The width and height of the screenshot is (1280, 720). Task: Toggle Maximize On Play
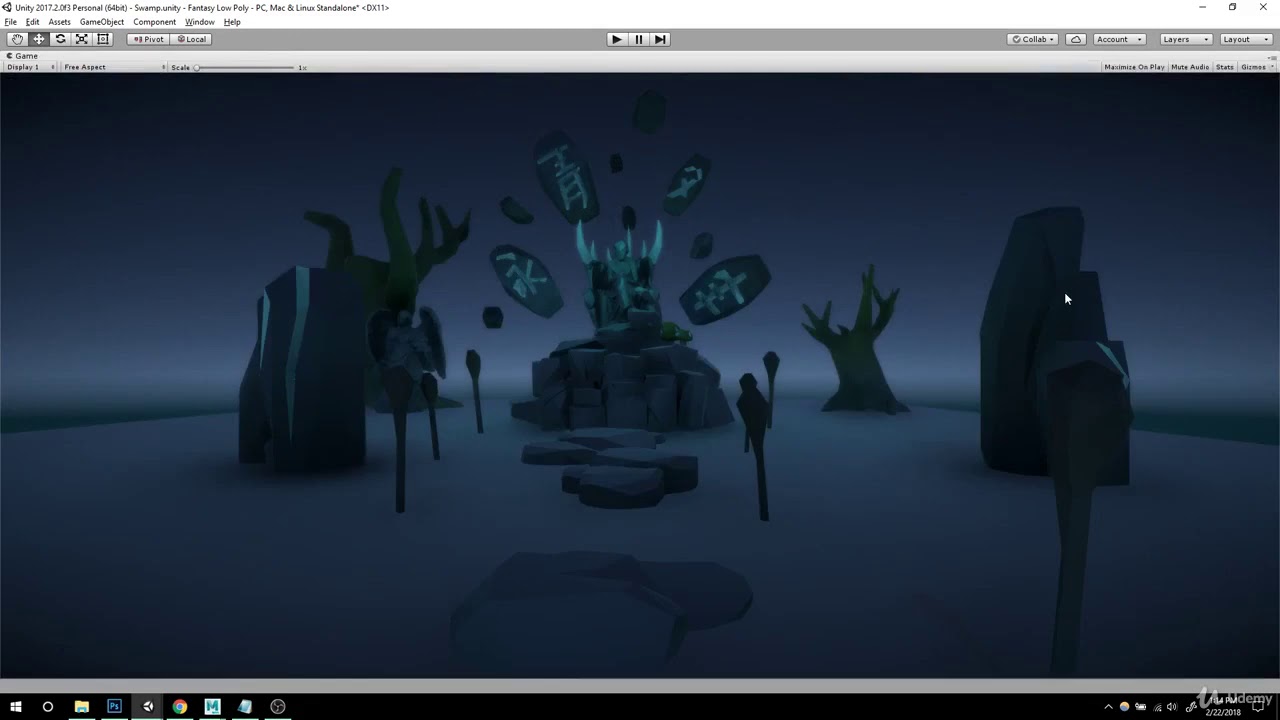[x=1134, y=67]
